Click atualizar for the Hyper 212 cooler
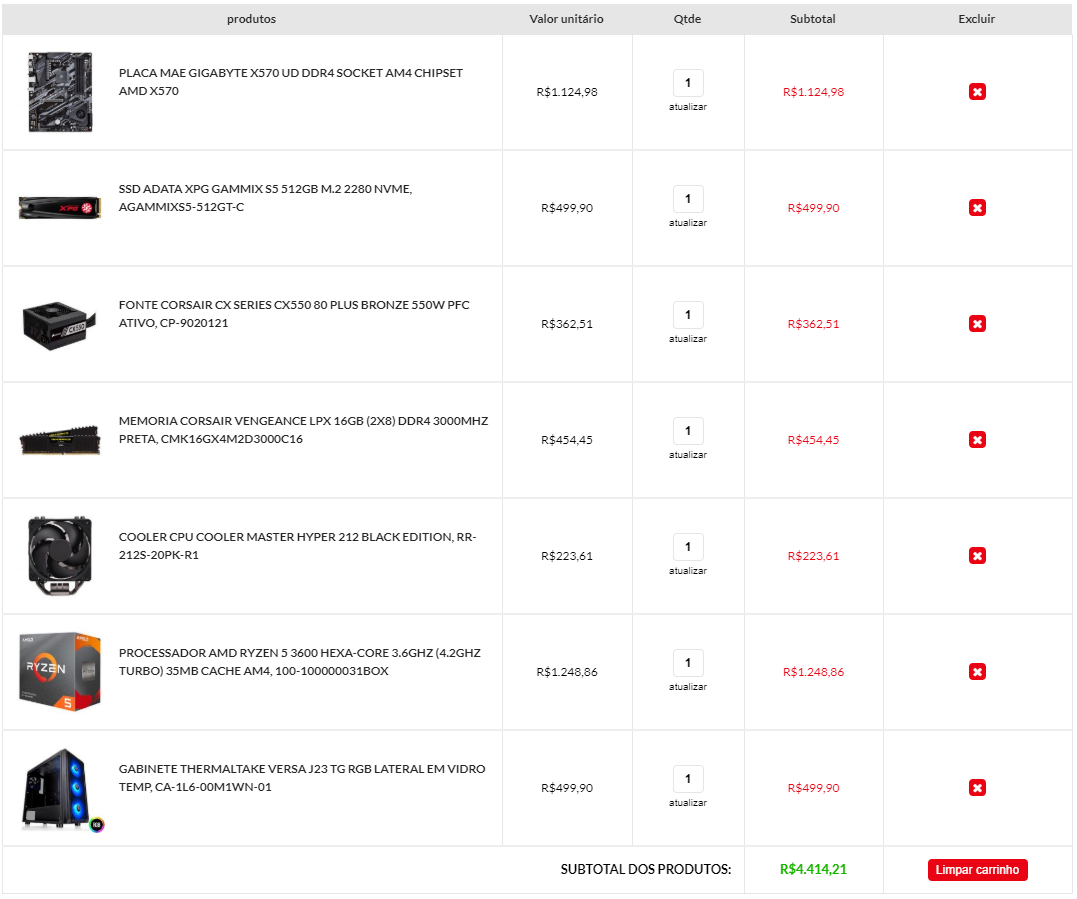Image resolution: width=1077 pixels, height=899 pixels. [x=688, y=571]
